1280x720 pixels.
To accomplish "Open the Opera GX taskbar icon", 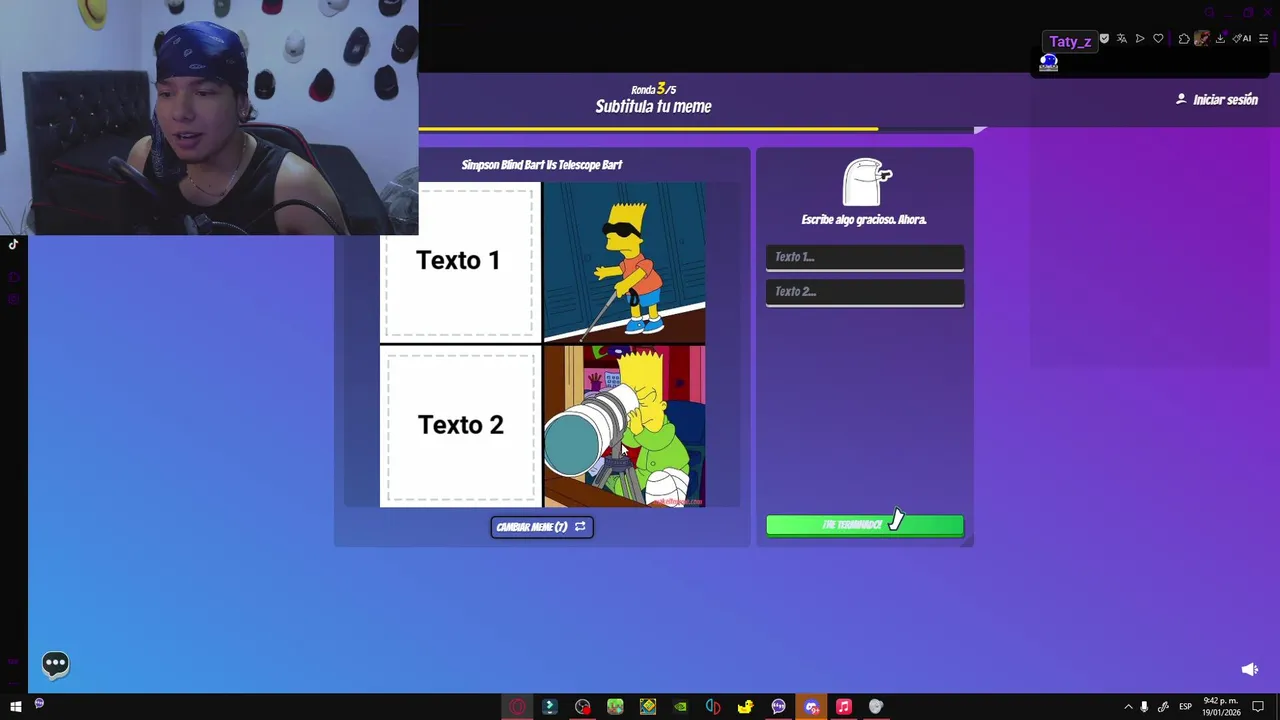I will click(517, 707).
